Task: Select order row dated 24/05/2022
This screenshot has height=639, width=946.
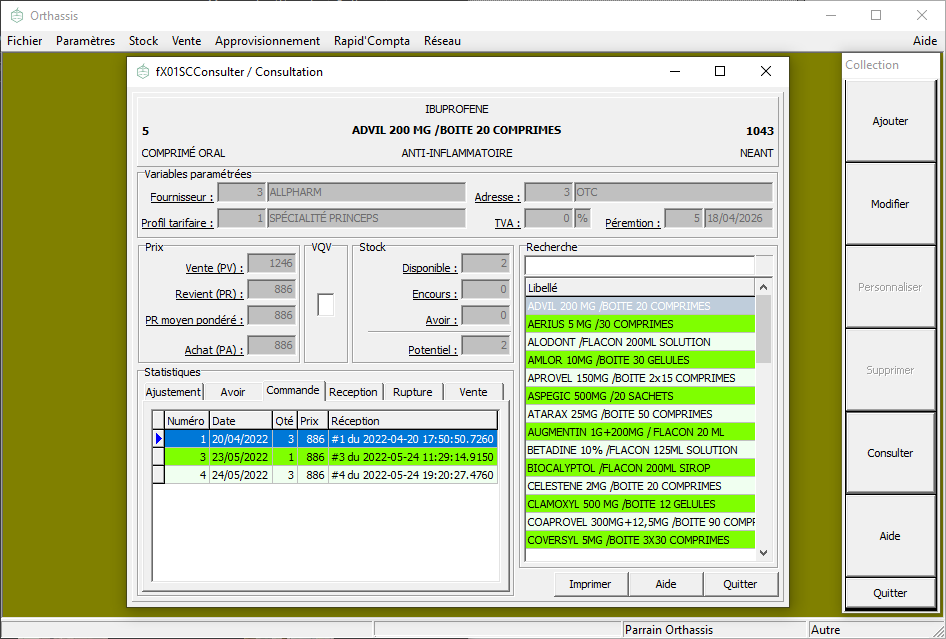Action: click(331, 475)
